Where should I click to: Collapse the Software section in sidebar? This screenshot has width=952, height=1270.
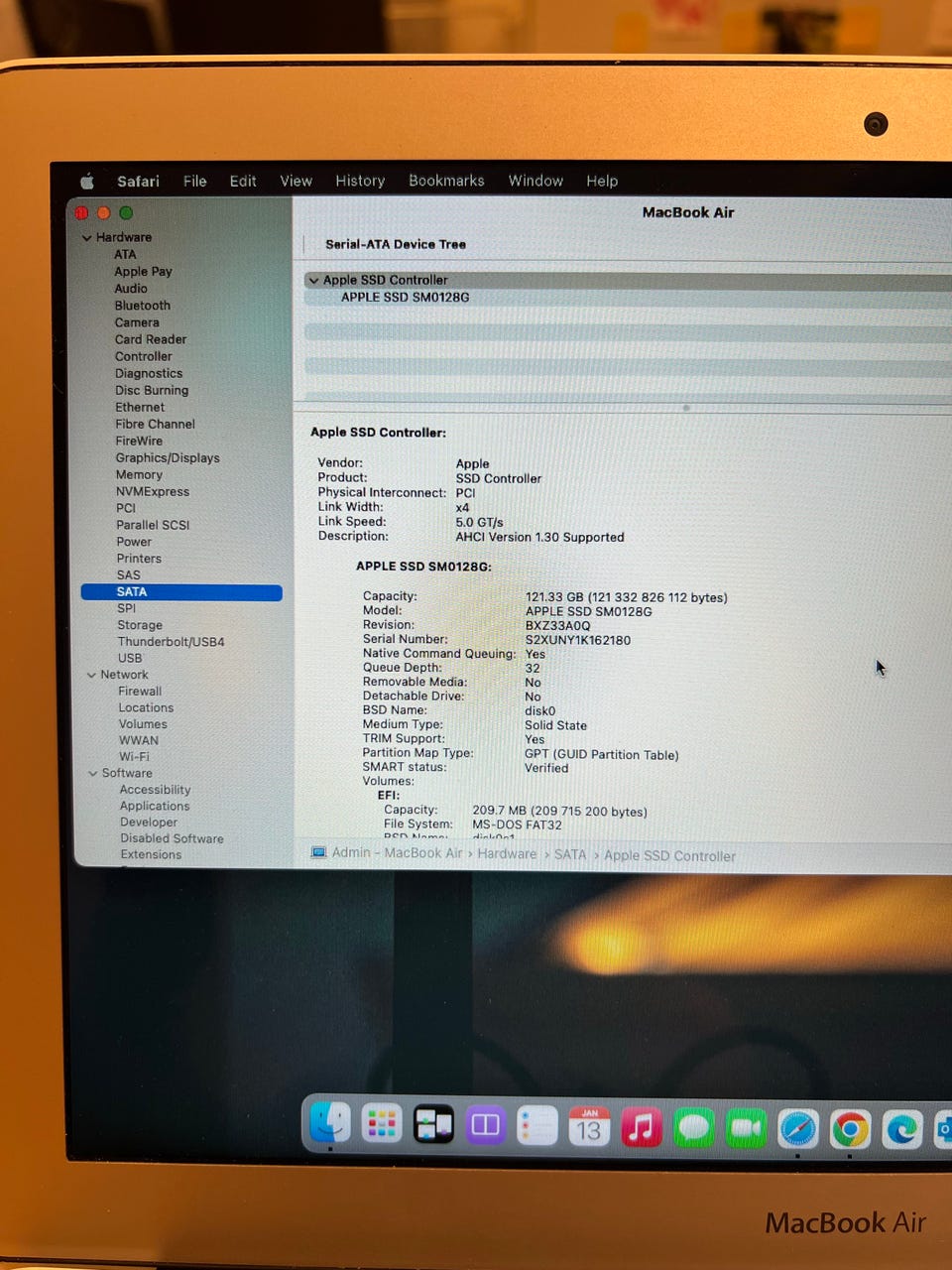click(93, 774)
